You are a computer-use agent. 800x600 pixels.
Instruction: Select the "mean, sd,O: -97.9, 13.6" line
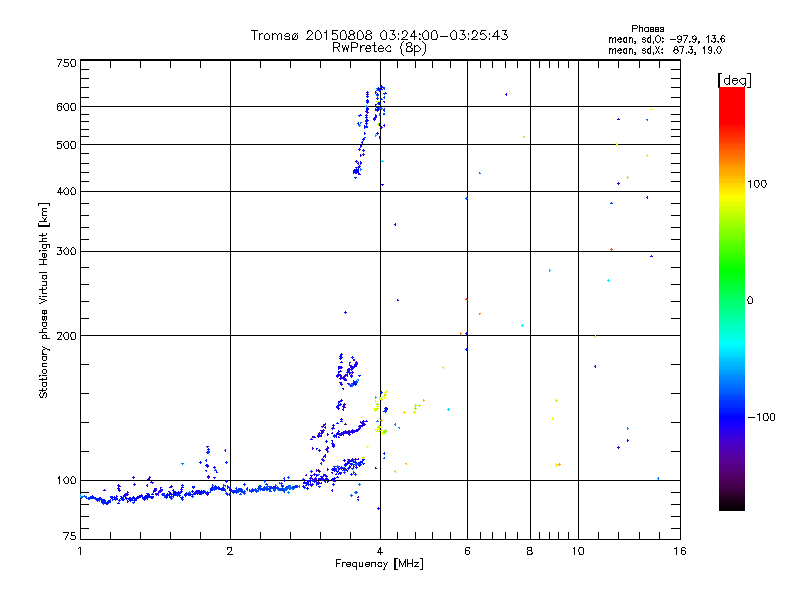coord(666,39)
